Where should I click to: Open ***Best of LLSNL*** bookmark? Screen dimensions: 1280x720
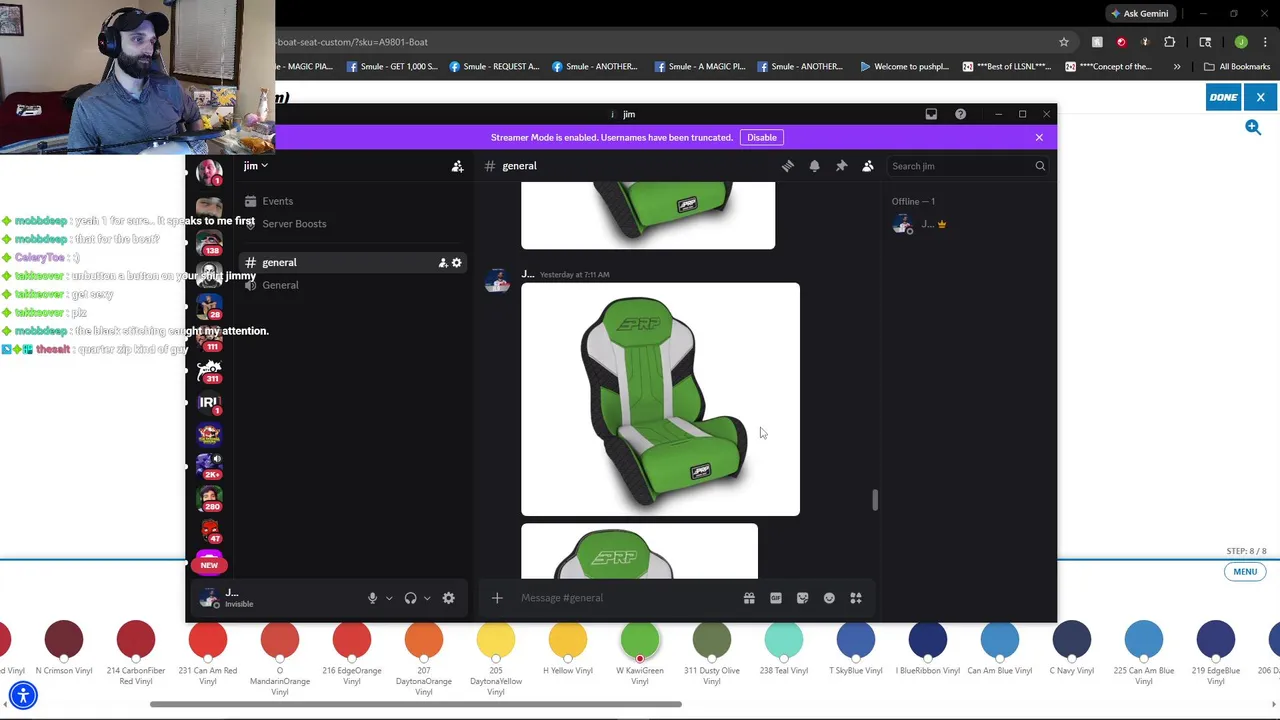click(1007, 67)
